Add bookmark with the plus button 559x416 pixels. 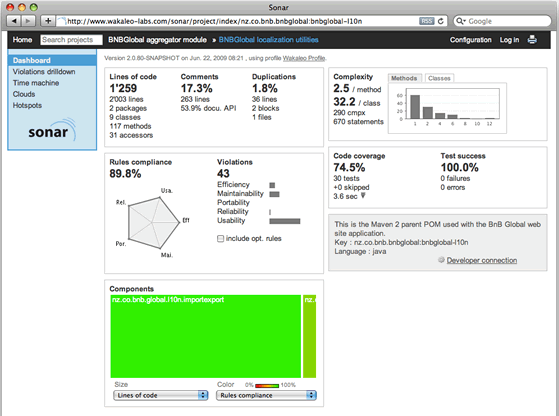point(48,21)
